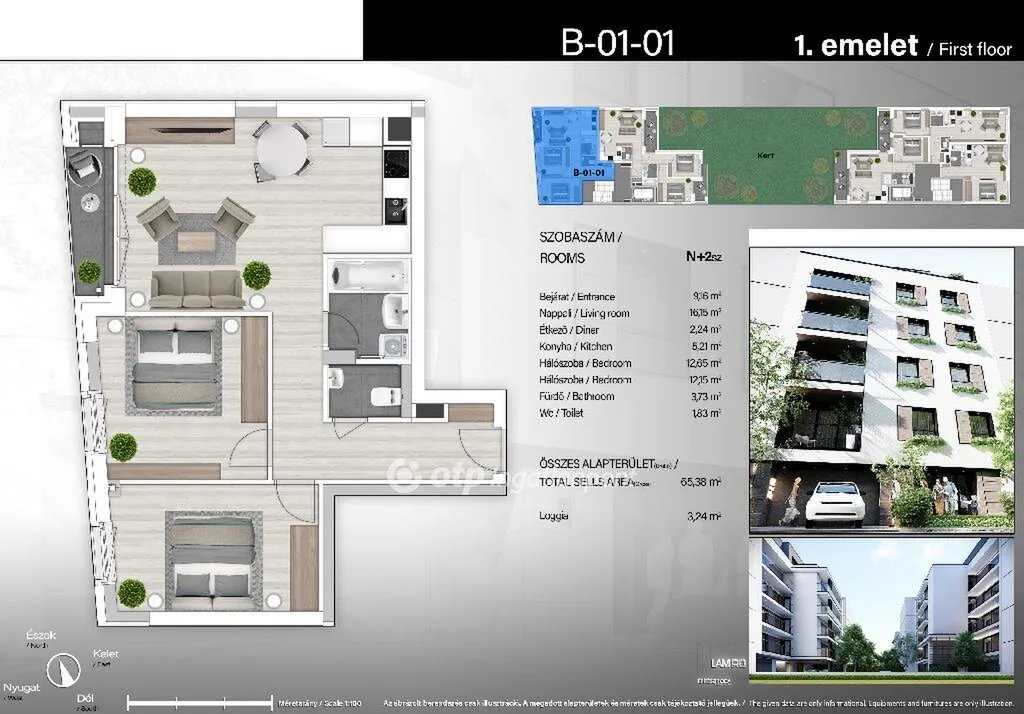Click the loggia lounge chair
The width and height of the screenshot is (1024, 714).
click(x=86, y=165)
